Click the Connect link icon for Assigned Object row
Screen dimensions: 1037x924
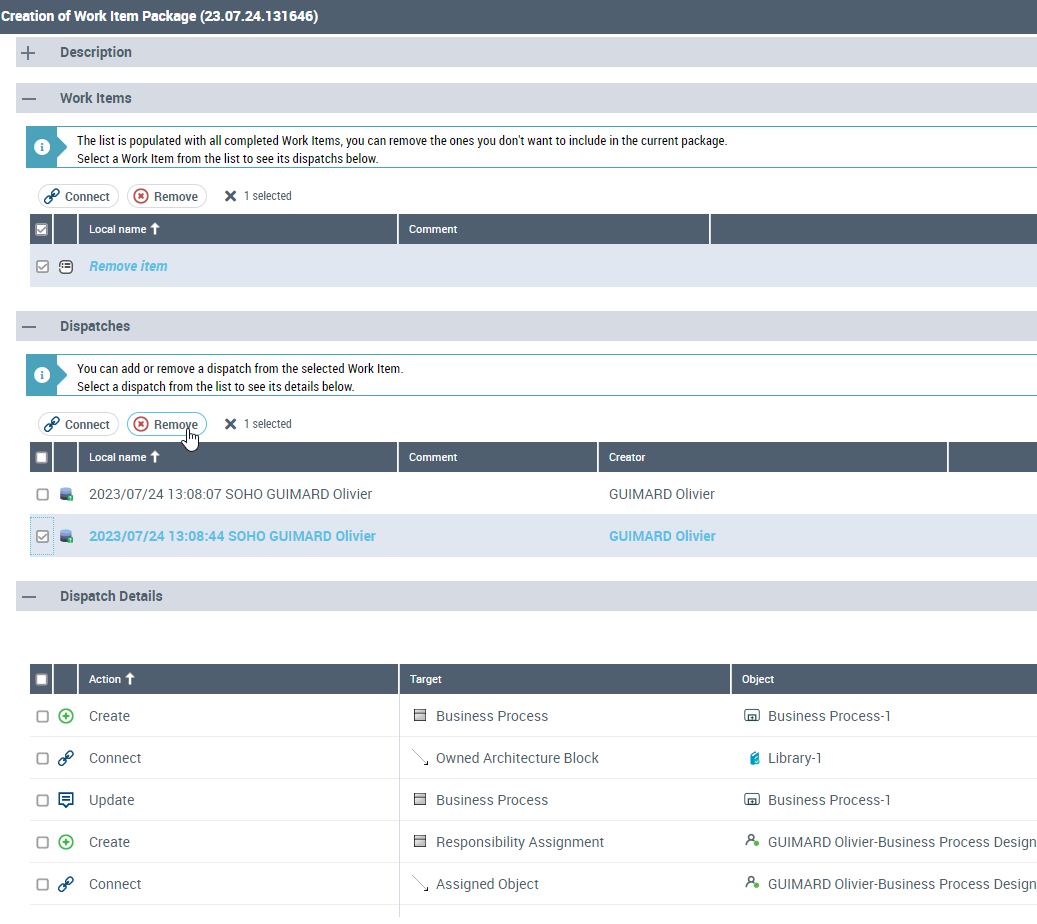pos(66,884)
